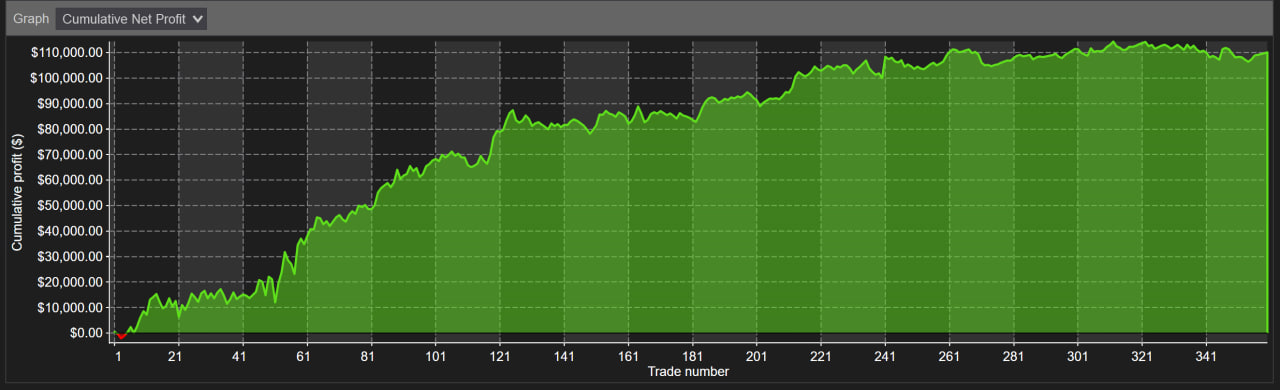Click the x-axis label "161"
The width and height of the screenshot is (1280, 390).
click(x=628, y=356)
